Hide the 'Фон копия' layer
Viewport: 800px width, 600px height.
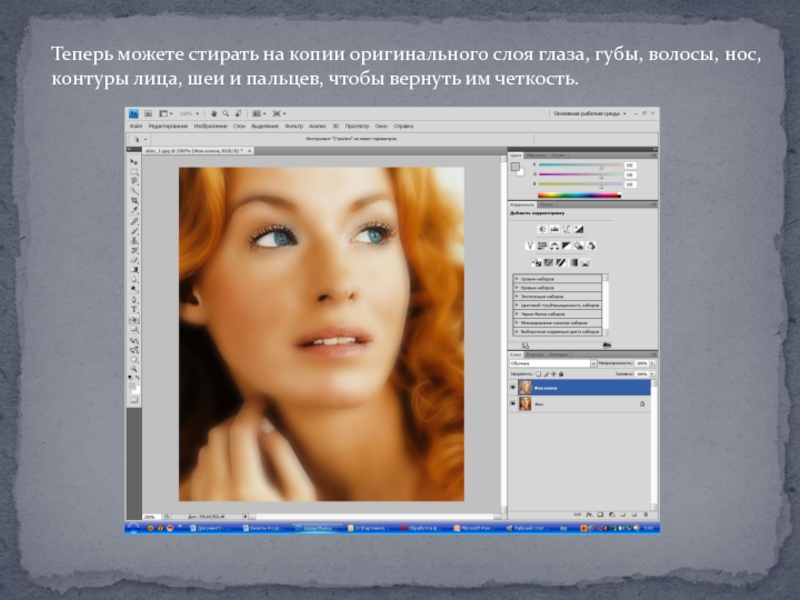(514, 387)
